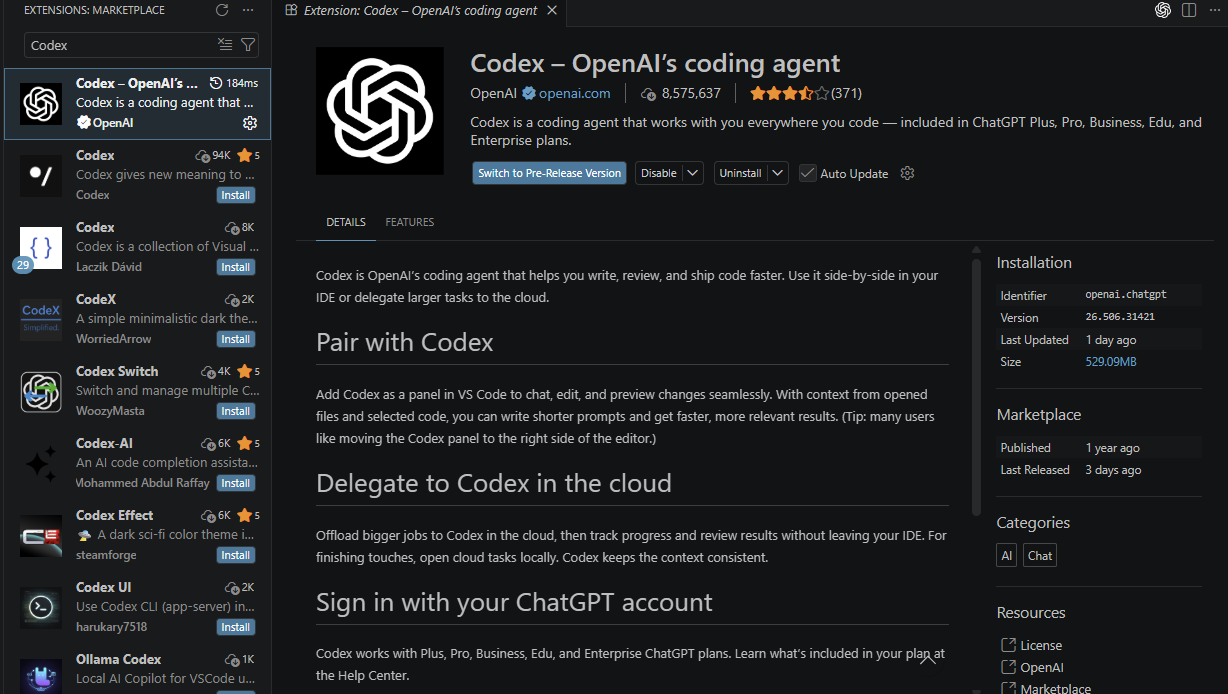Click extension settings gear beside Auto Update
The height and width of the screenshot is (694, 1228).
coord(907,173)
